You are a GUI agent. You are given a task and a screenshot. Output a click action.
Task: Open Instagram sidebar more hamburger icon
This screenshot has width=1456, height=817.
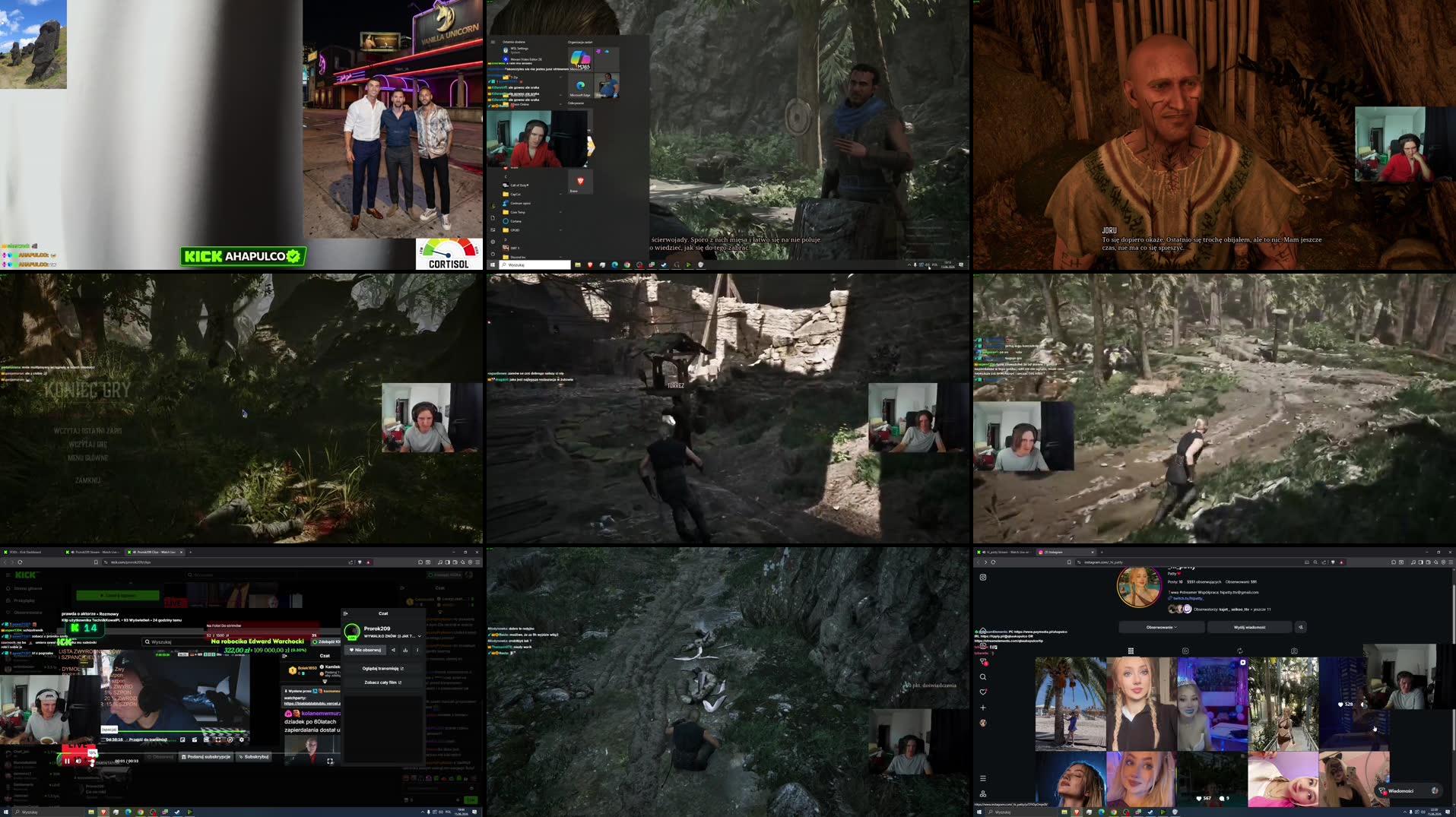[x=983, y=778]
